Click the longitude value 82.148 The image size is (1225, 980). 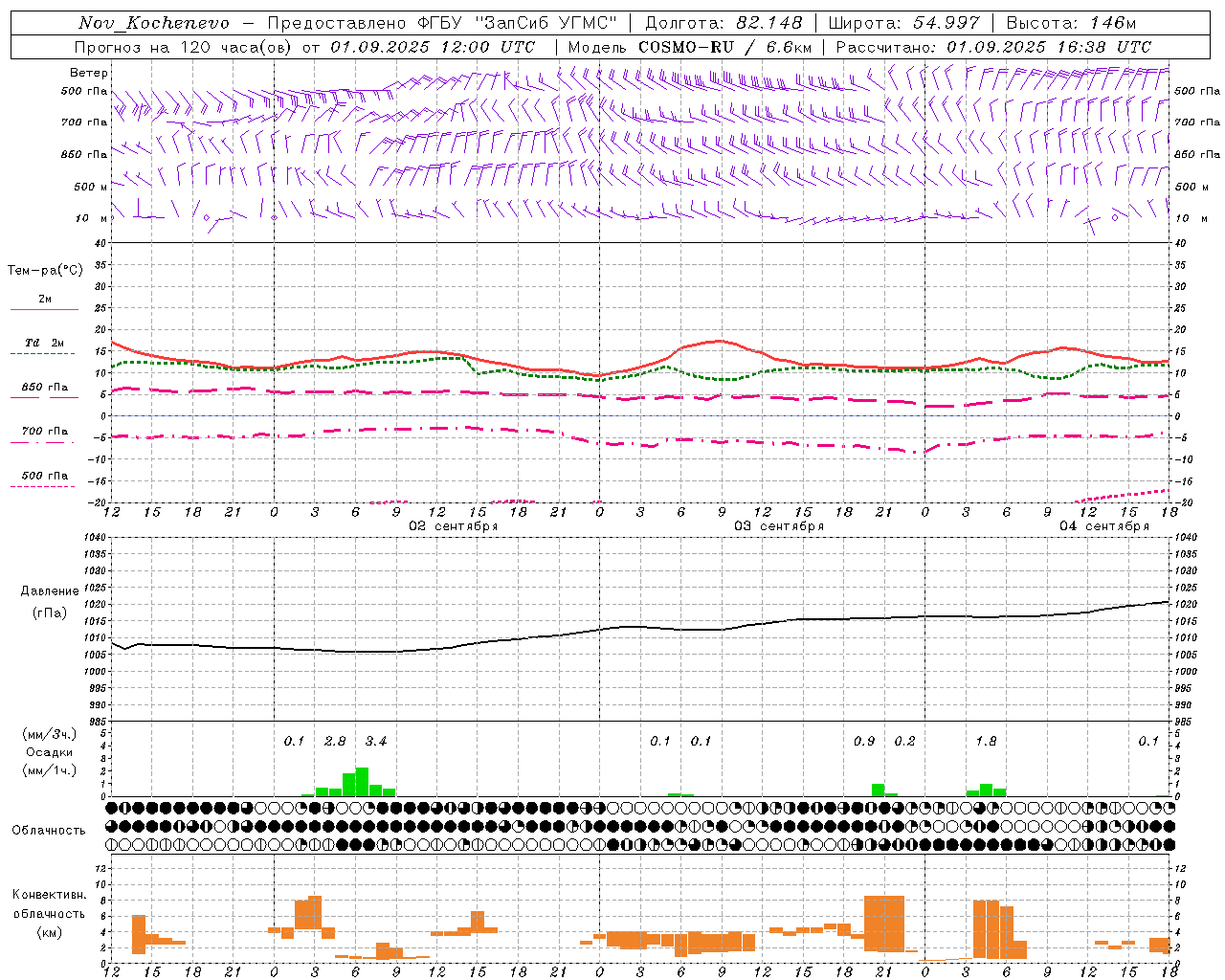(x=768, y=23)
